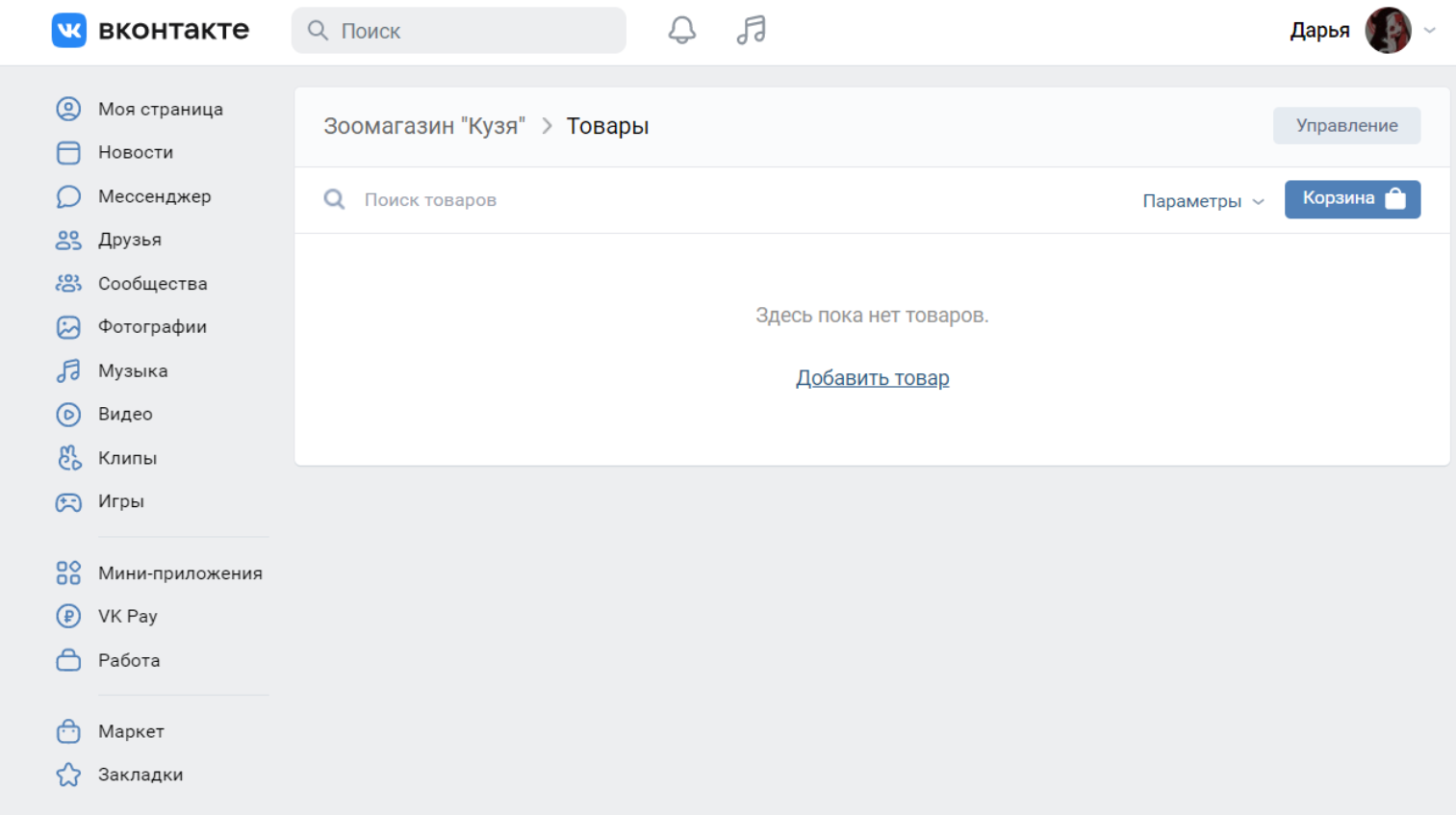Viewport: 1456px width, 815px height.
Task: Click the VK logo icon
Action: (x=68, y=30)
